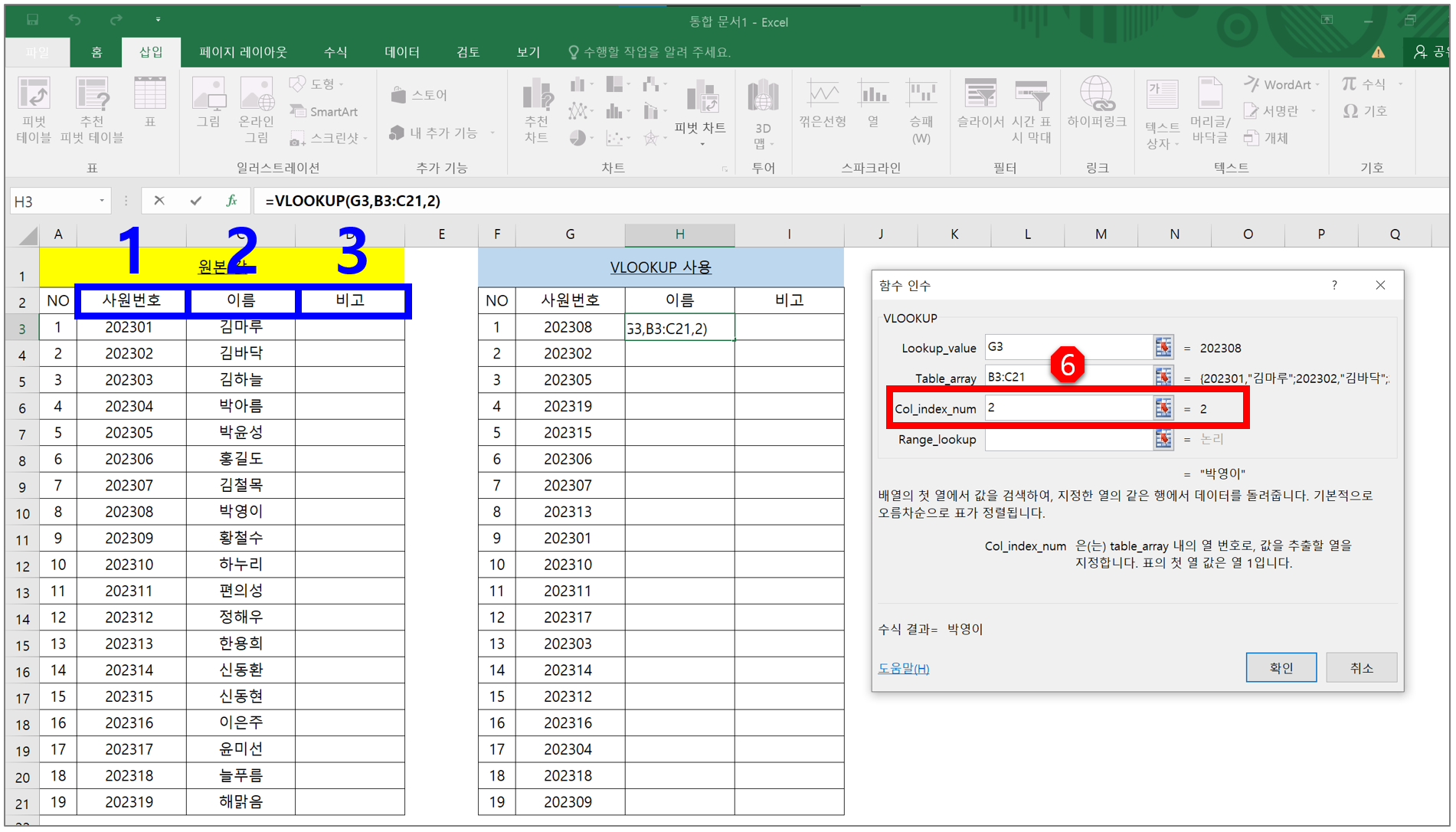Click the Pictures (그림) icon
This screenshot has width=1456, height=832.
208,101
